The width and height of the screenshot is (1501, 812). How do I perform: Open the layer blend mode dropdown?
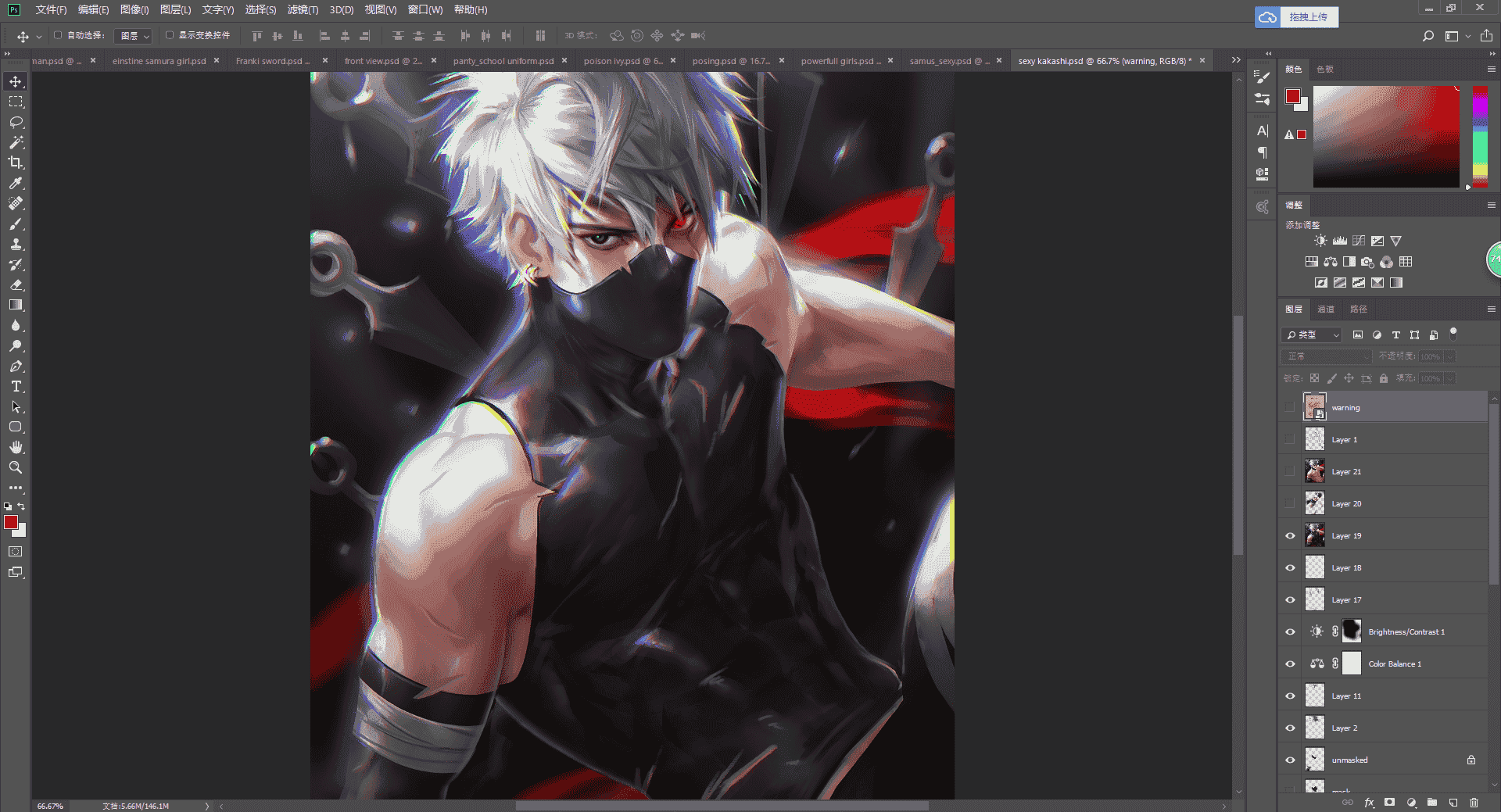[x=1327, y=356]
